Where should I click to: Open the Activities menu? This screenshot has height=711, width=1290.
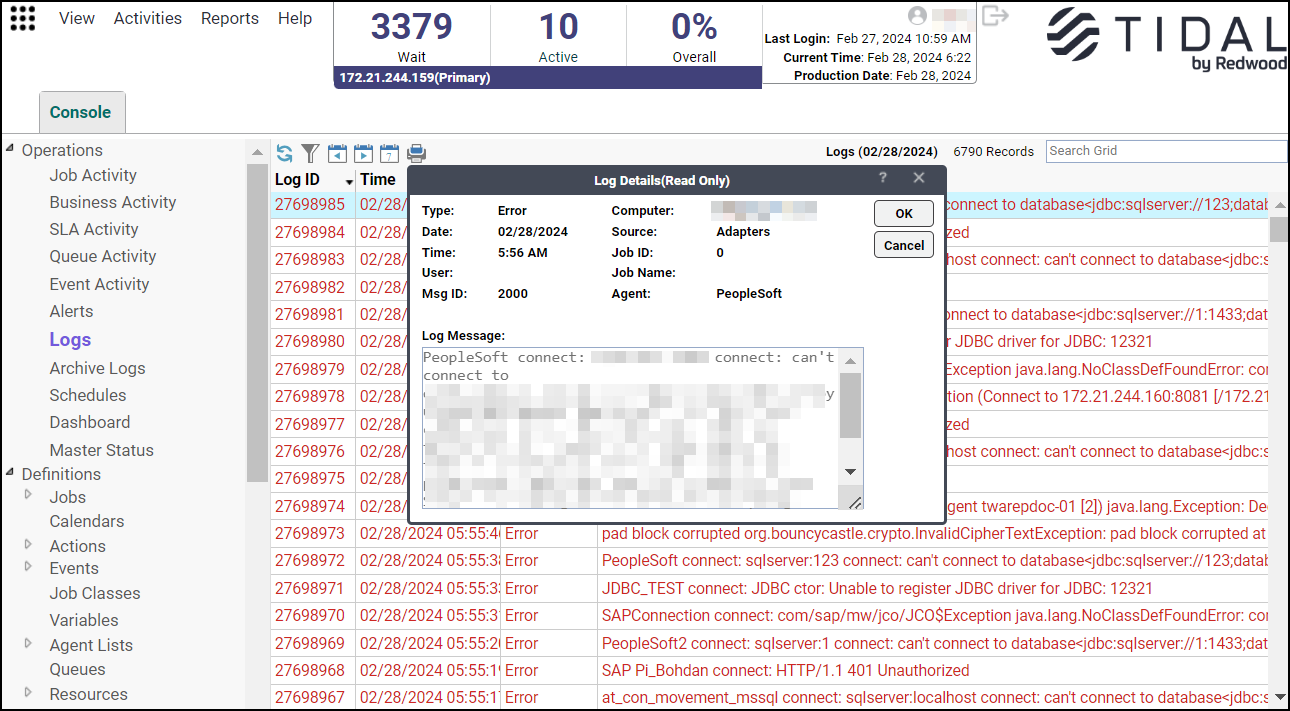[x=147, y=18]
